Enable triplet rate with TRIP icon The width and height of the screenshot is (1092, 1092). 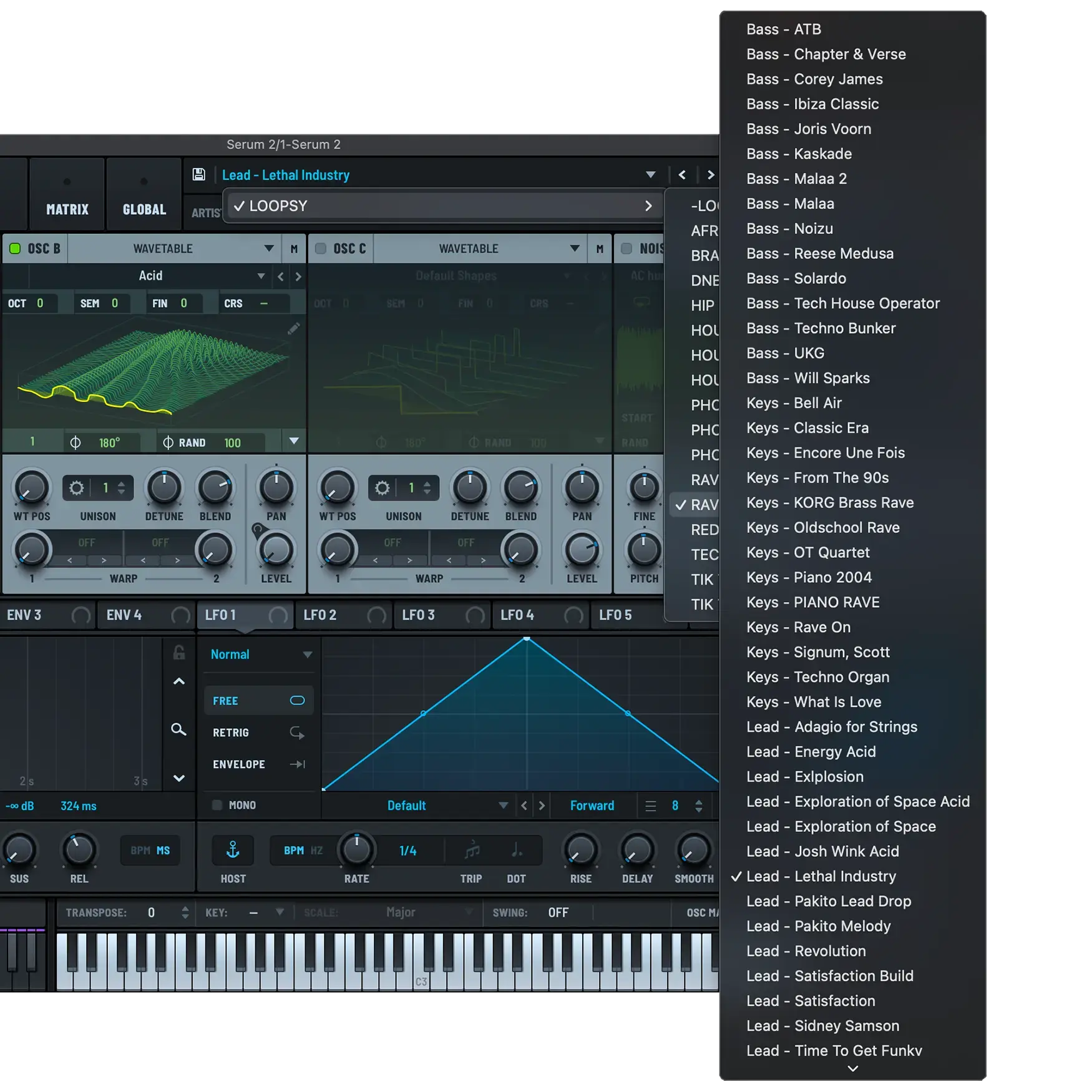click(472, 850)
